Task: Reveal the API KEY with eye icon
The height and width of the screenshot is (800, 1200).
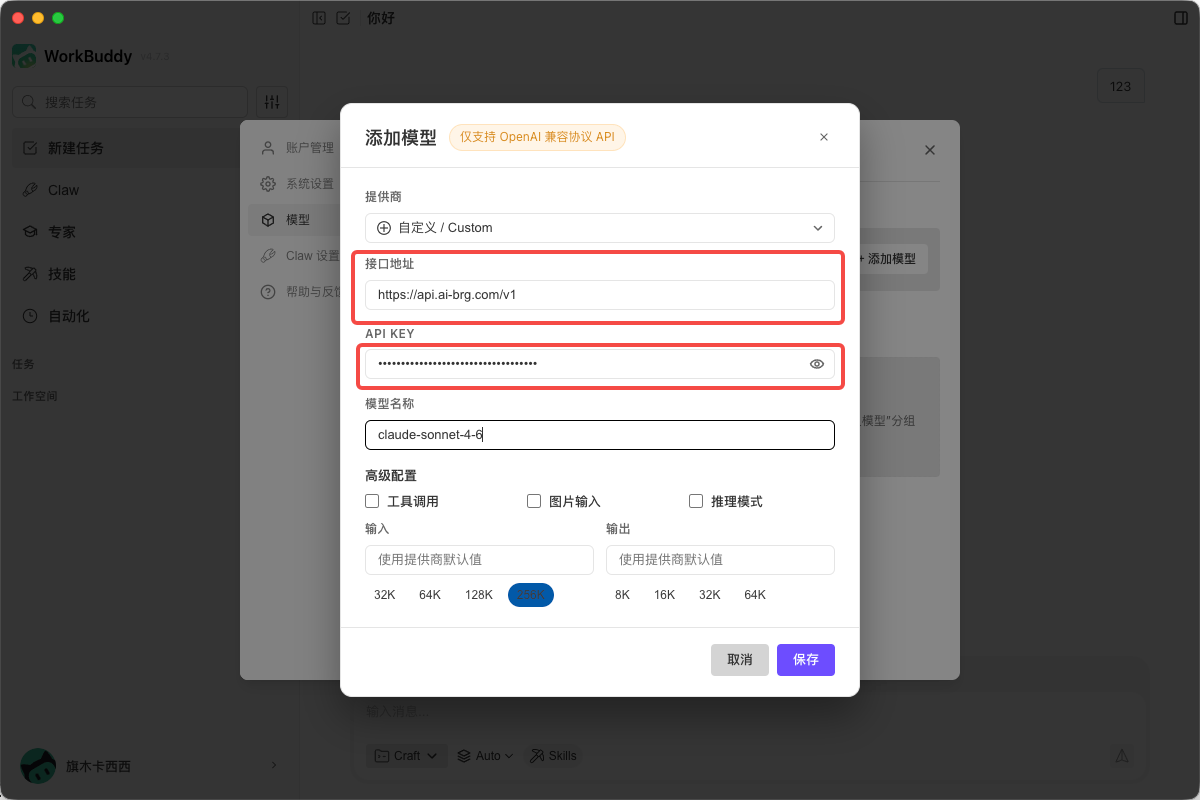Action: click(x=817, y=364)
